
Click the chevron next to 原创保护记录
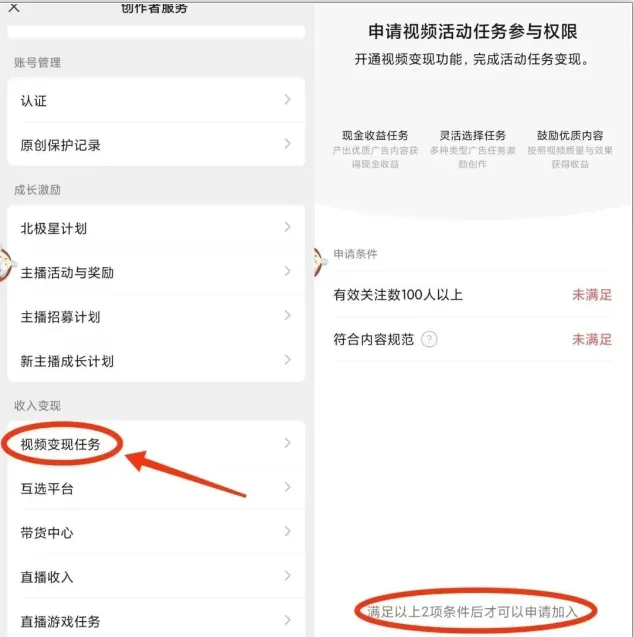(x=287, y=144)
